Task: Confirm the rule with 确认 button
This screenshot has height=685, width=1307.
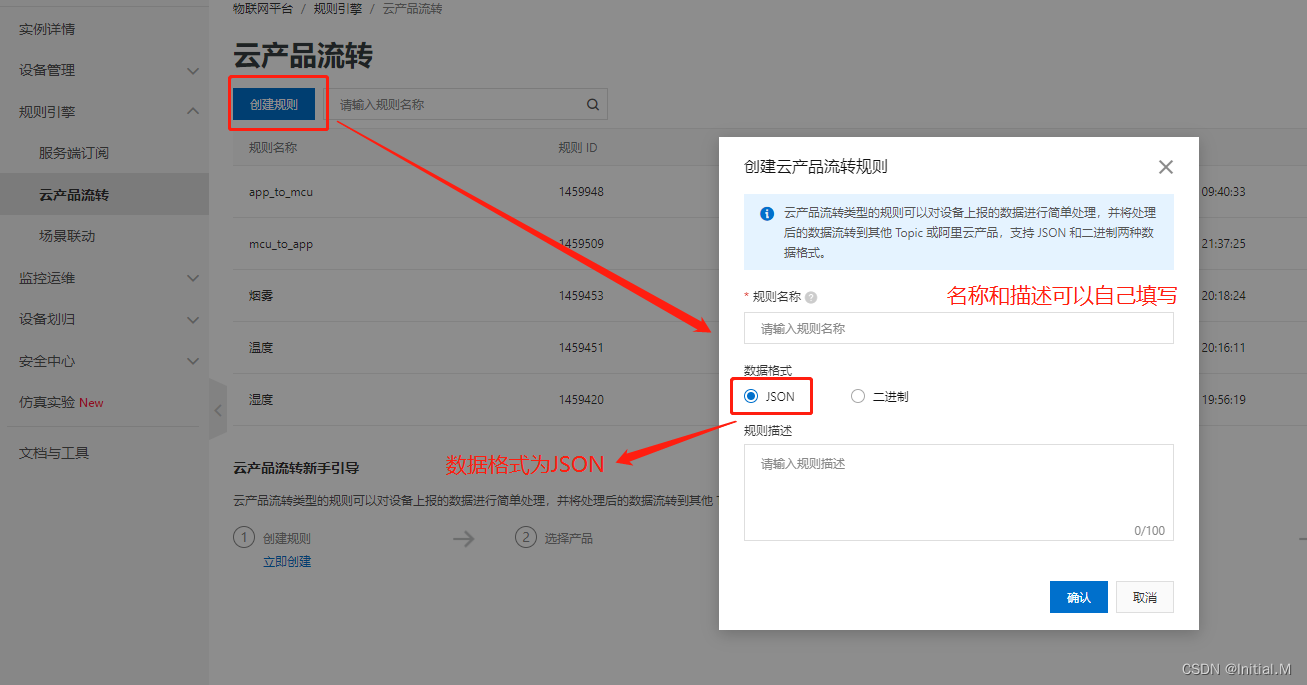Action: click(1079, 597)
